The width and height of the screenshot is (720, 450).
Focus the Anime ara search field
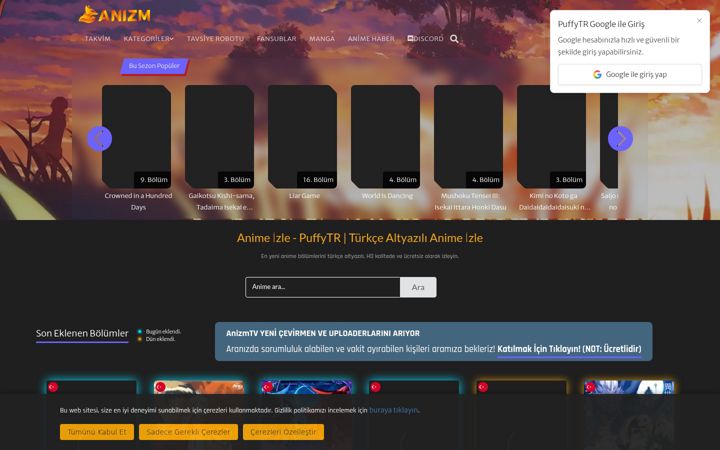(323, 287)
